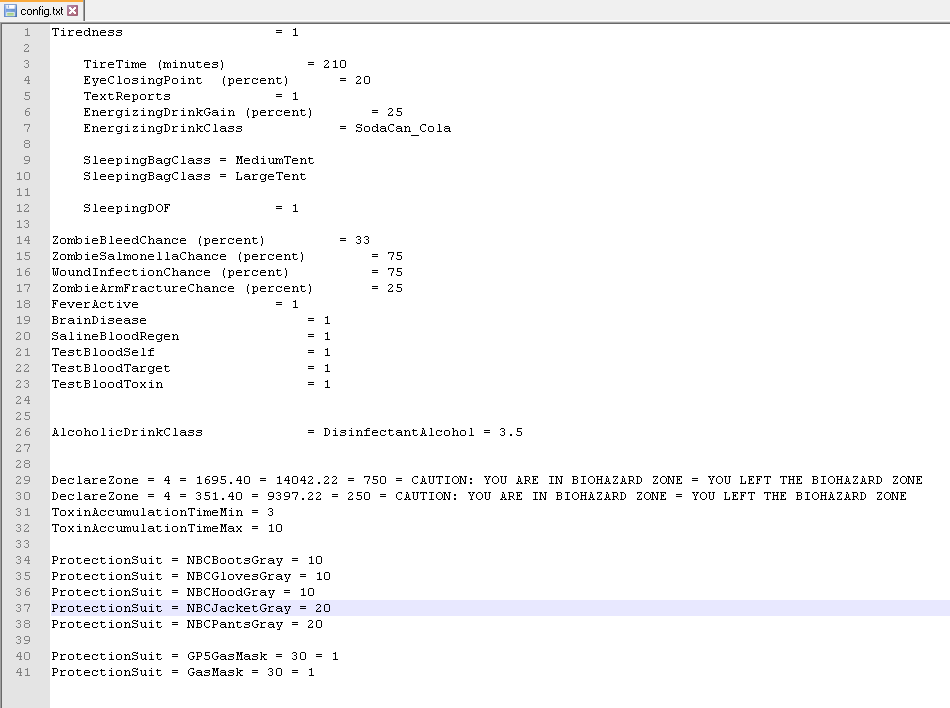Click the value 14042.22 in the DeclareZone line

[307, 480]
